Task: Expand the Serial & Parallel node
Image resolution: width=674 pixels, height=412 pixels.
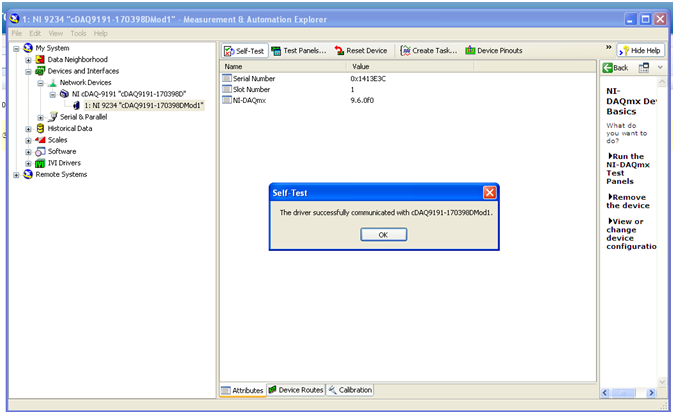Action: click(40, 117)
